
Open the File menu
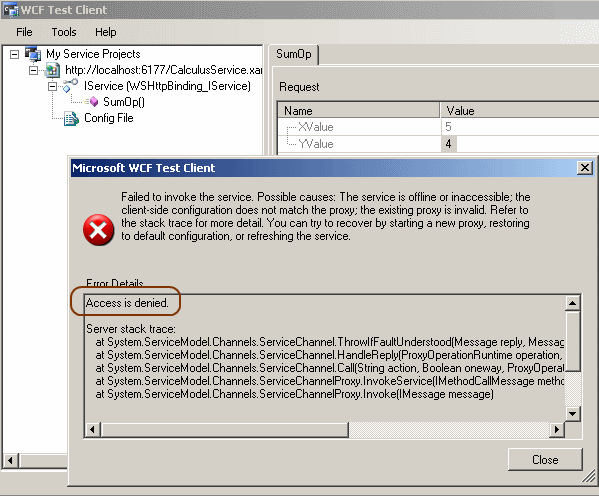pyautogui.click(x=24, y=32)
